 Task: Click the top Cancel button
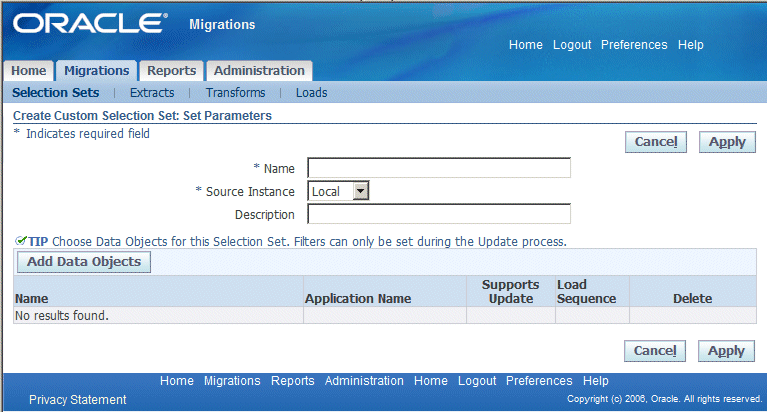[656, 142]
